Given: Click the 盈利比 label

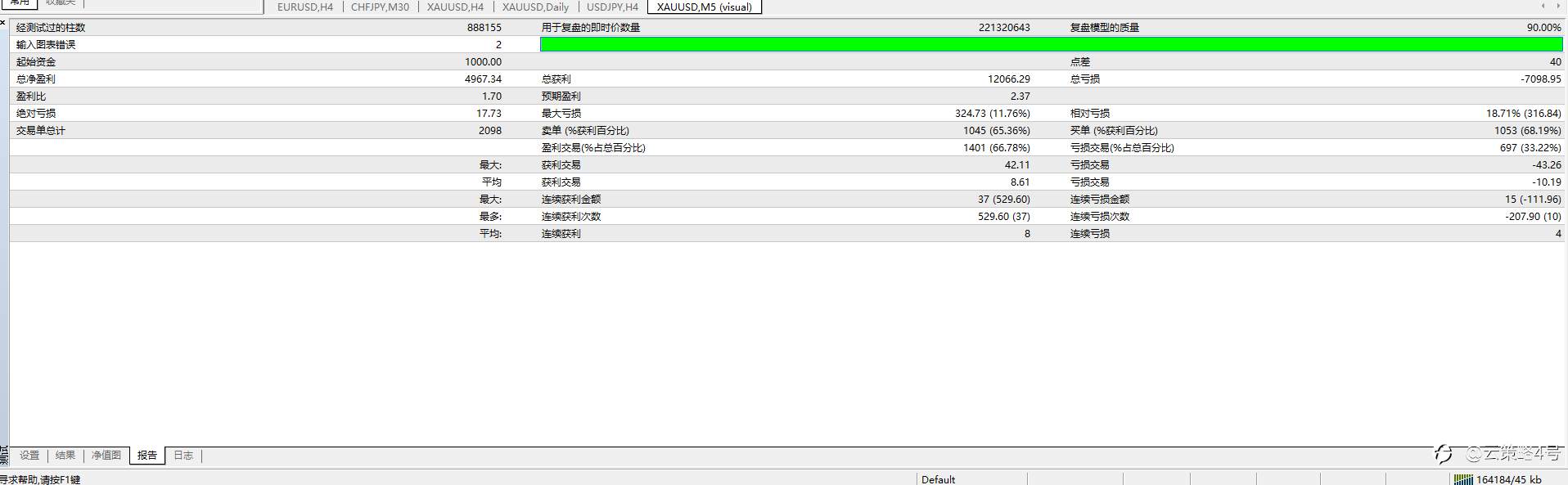Looking at the screenshot, I should pyautogui.click(x=31, y=96).
